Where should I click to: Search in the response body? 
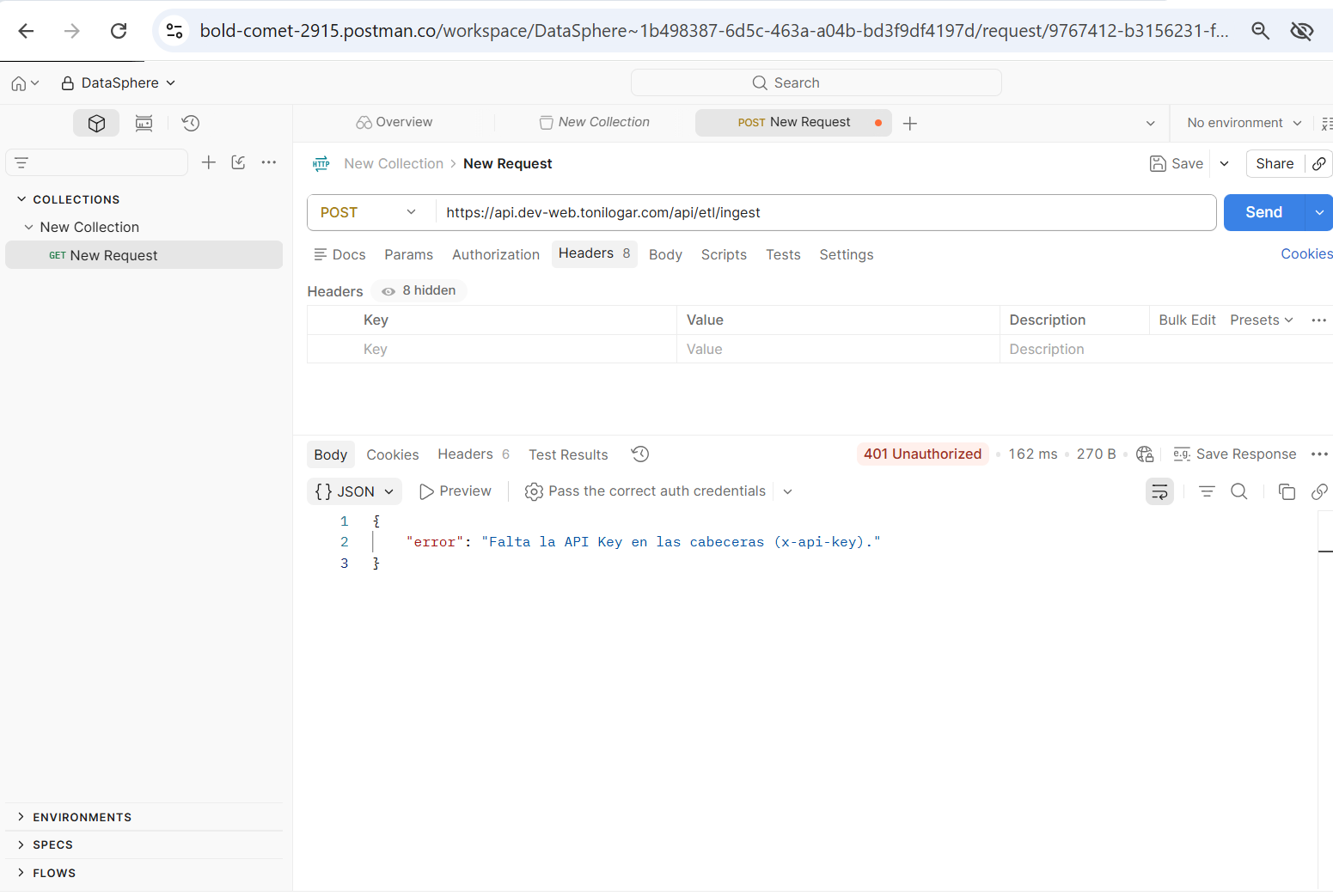(1238, 491)
